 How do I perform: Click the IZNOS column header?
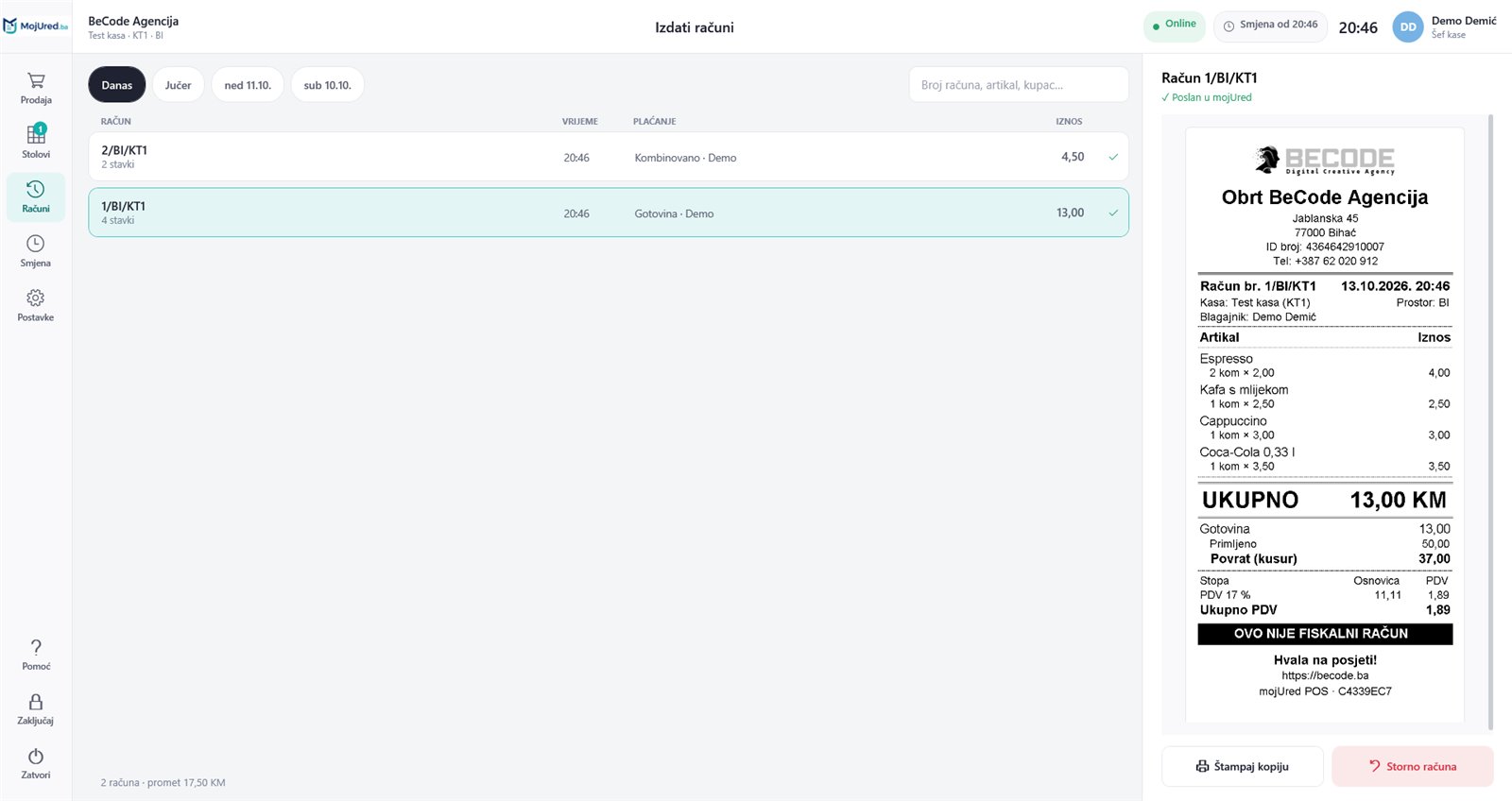[x=1069, y=122]
